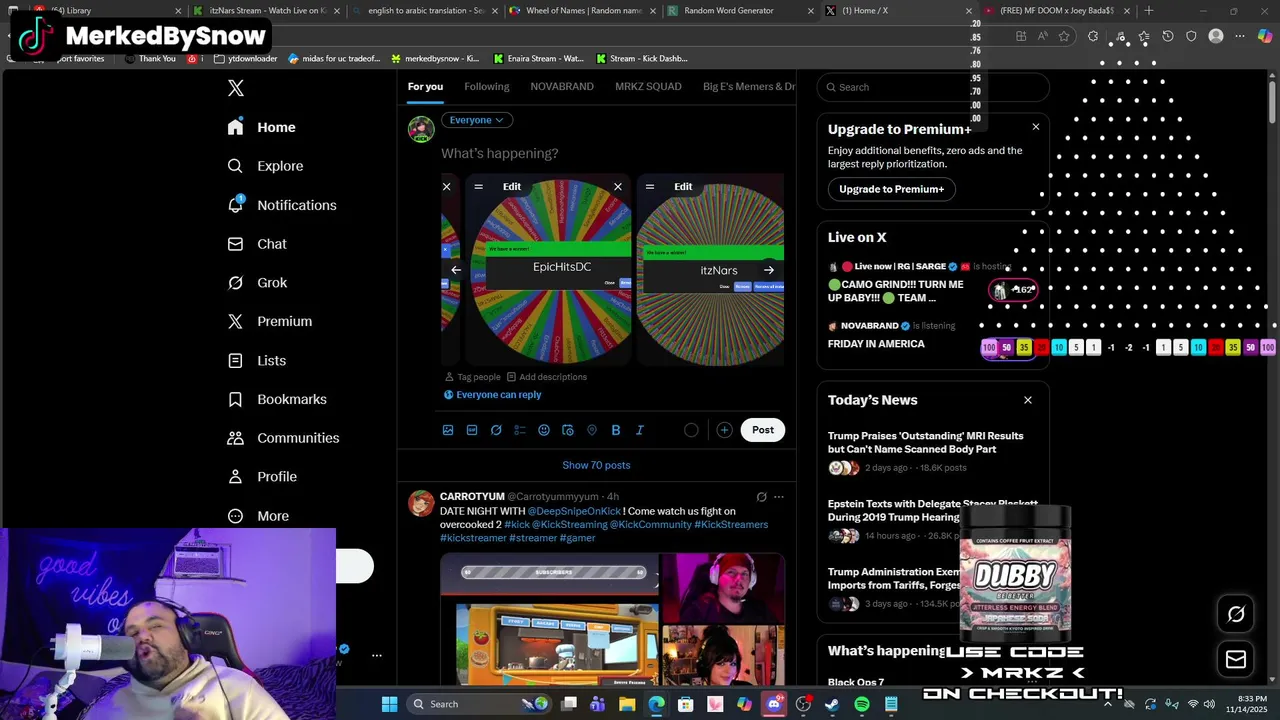Open Notifications in the sidebar
The width and height of the screenshot is (1280, 720).
(x=282, y=205)
